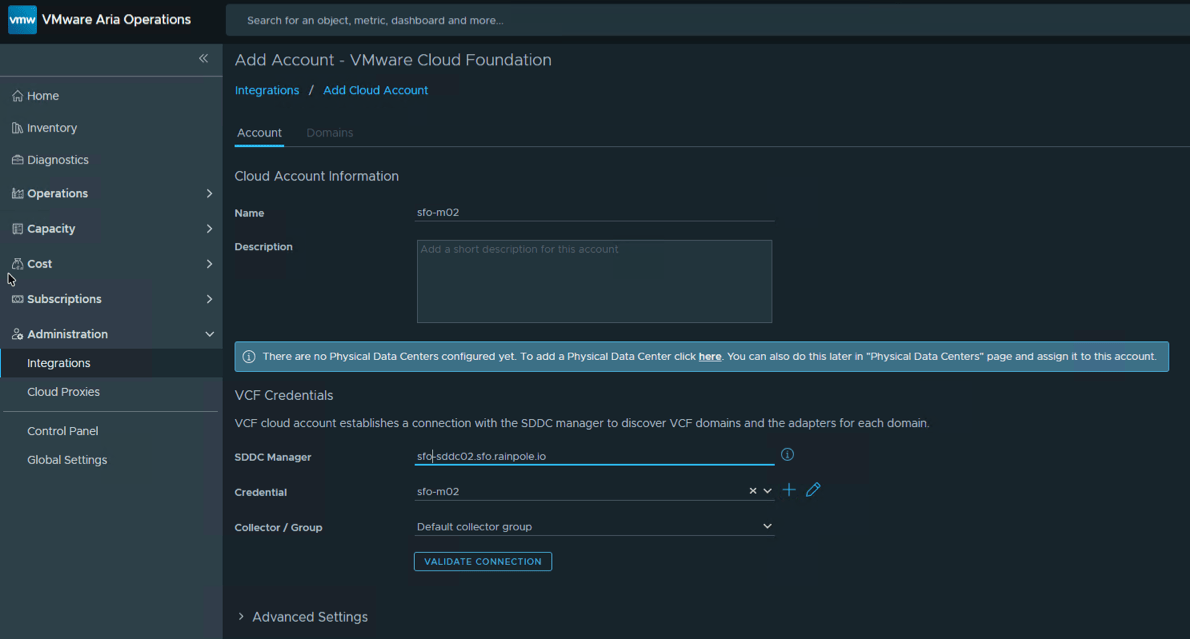Viewport: 1190px width, 639px height.
Task: Click the SDDC Manager input field
Action: click(x=594, y=456)
